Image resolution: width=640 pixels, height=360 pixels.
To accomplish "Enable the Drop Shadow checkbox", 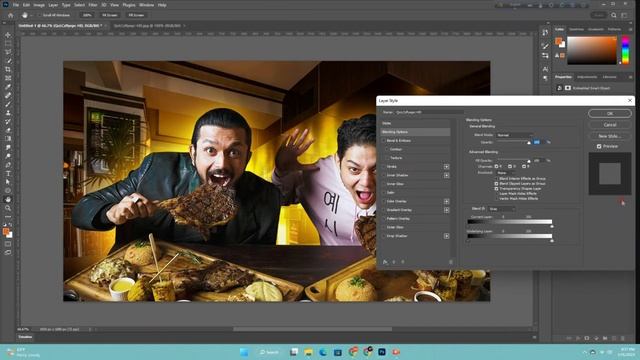I will (x=384, y=236).
